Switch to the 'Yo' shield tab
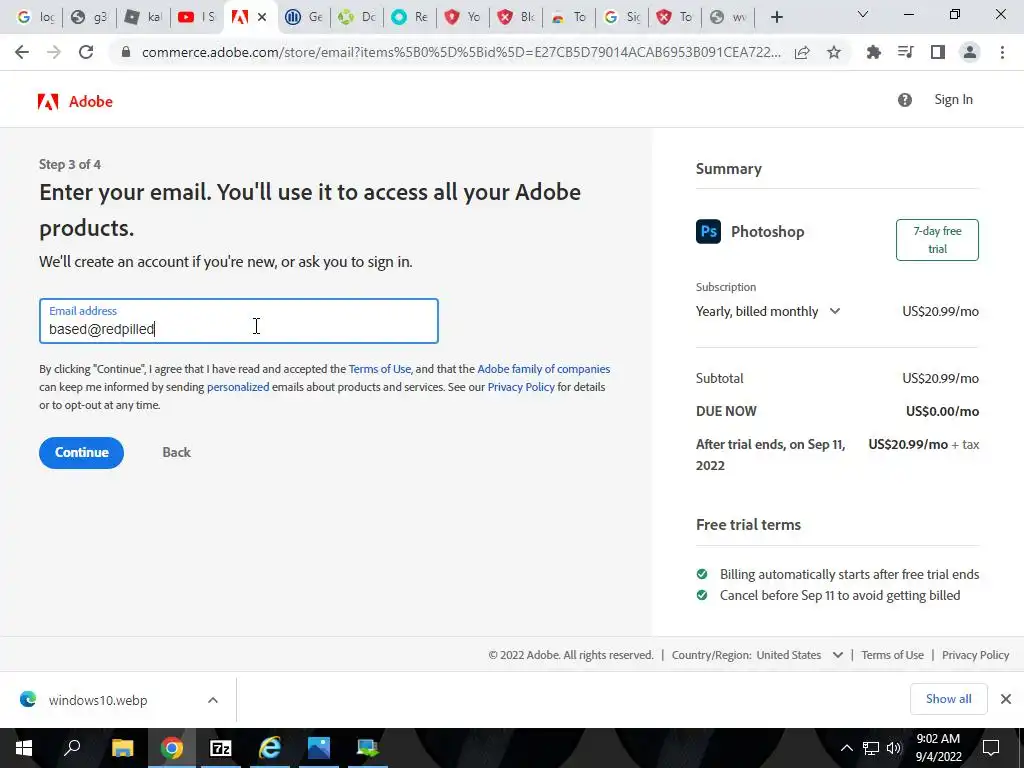Screen dimensions: 1024x768 click(463, 17)
